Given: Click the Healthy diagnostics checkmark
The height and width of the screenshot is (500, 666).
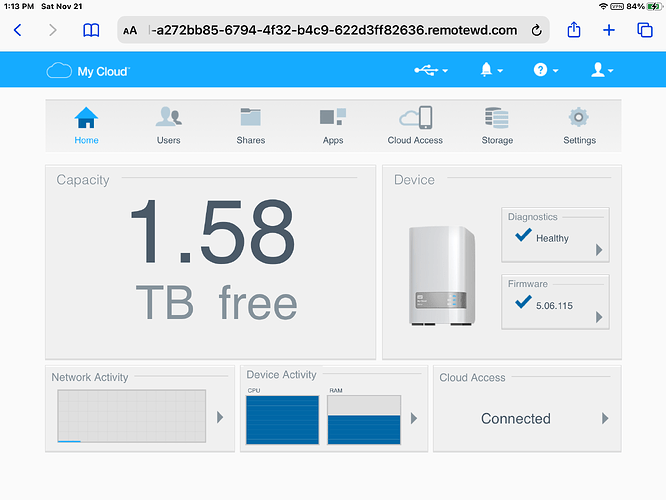Looking at the screenshot, I should click(x=523, y=234).
